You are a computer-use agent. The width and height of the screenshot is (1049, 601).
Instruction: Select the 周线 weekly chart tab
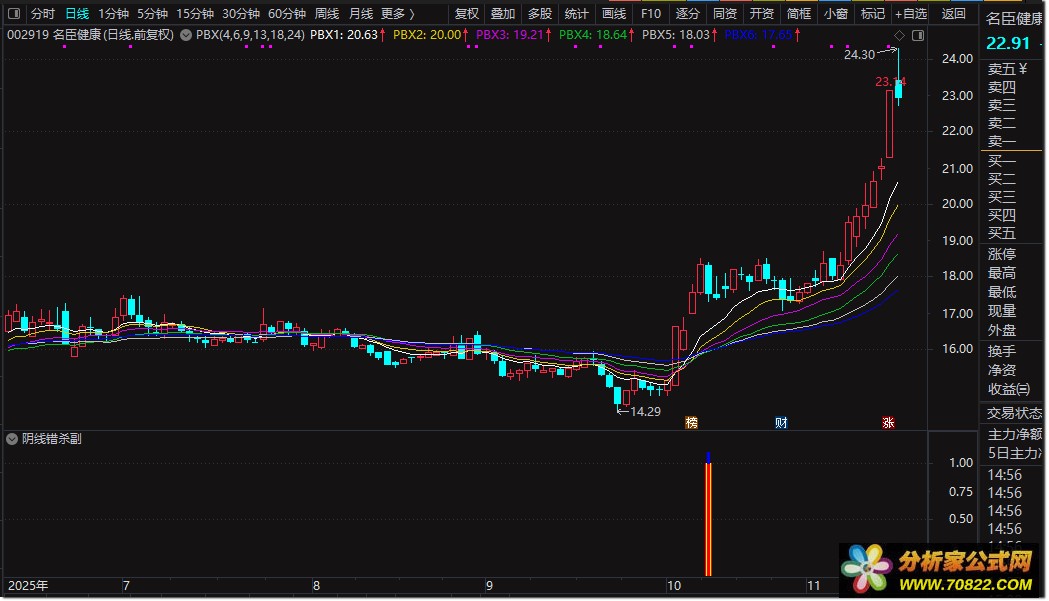point(327,13)
